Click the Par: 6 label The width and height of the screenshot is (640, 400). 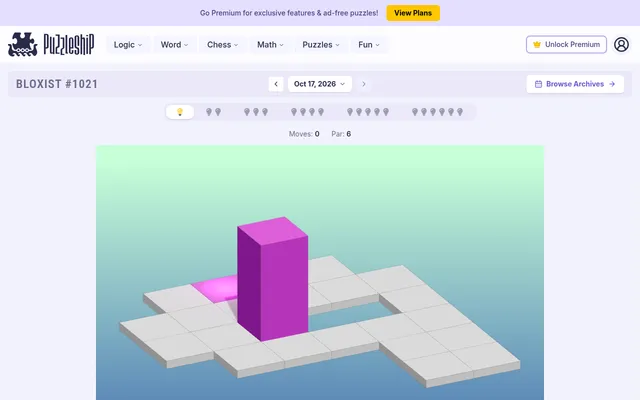341,134
